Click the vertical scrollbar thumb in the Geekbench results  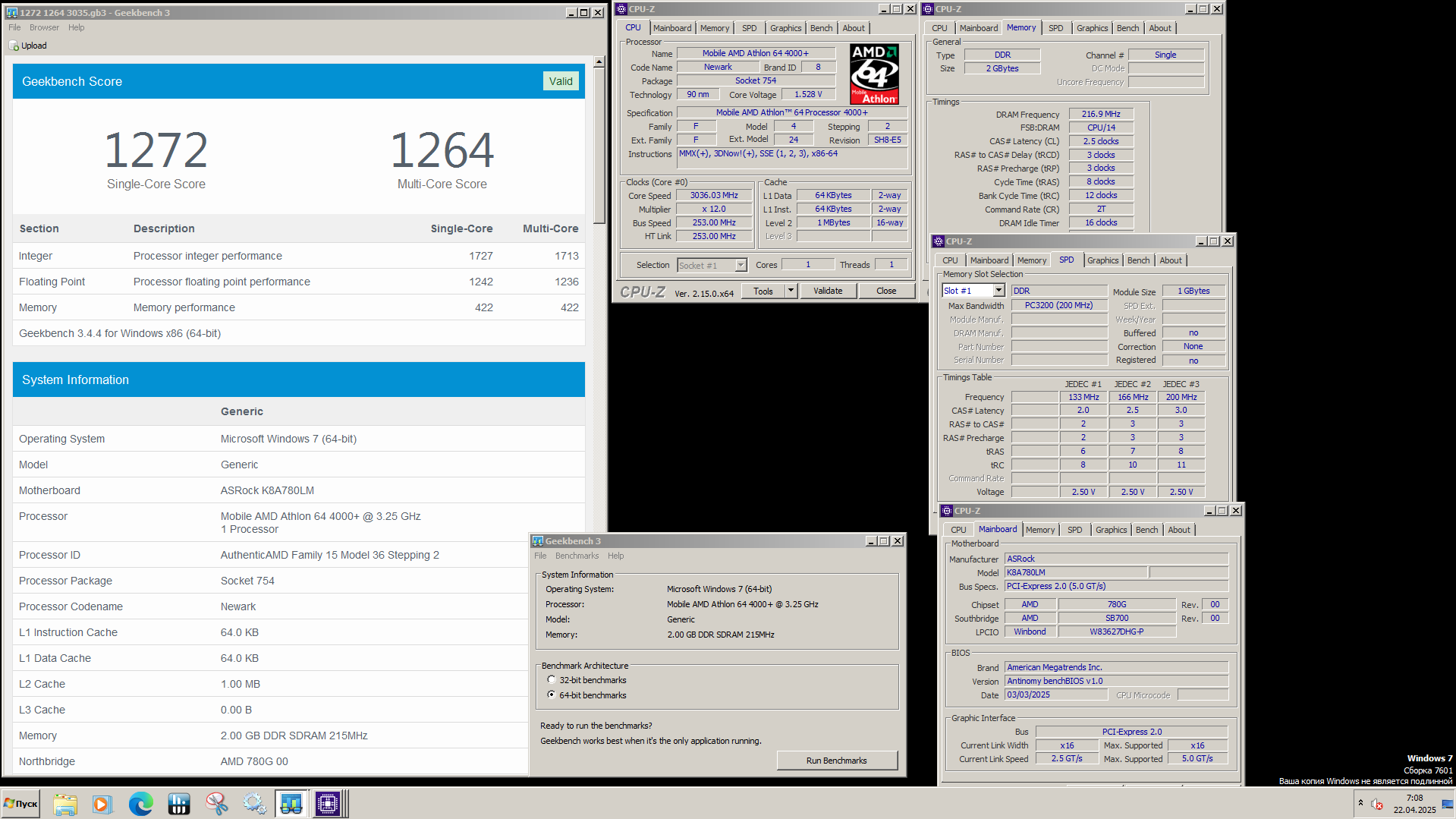tap(599, 146)
